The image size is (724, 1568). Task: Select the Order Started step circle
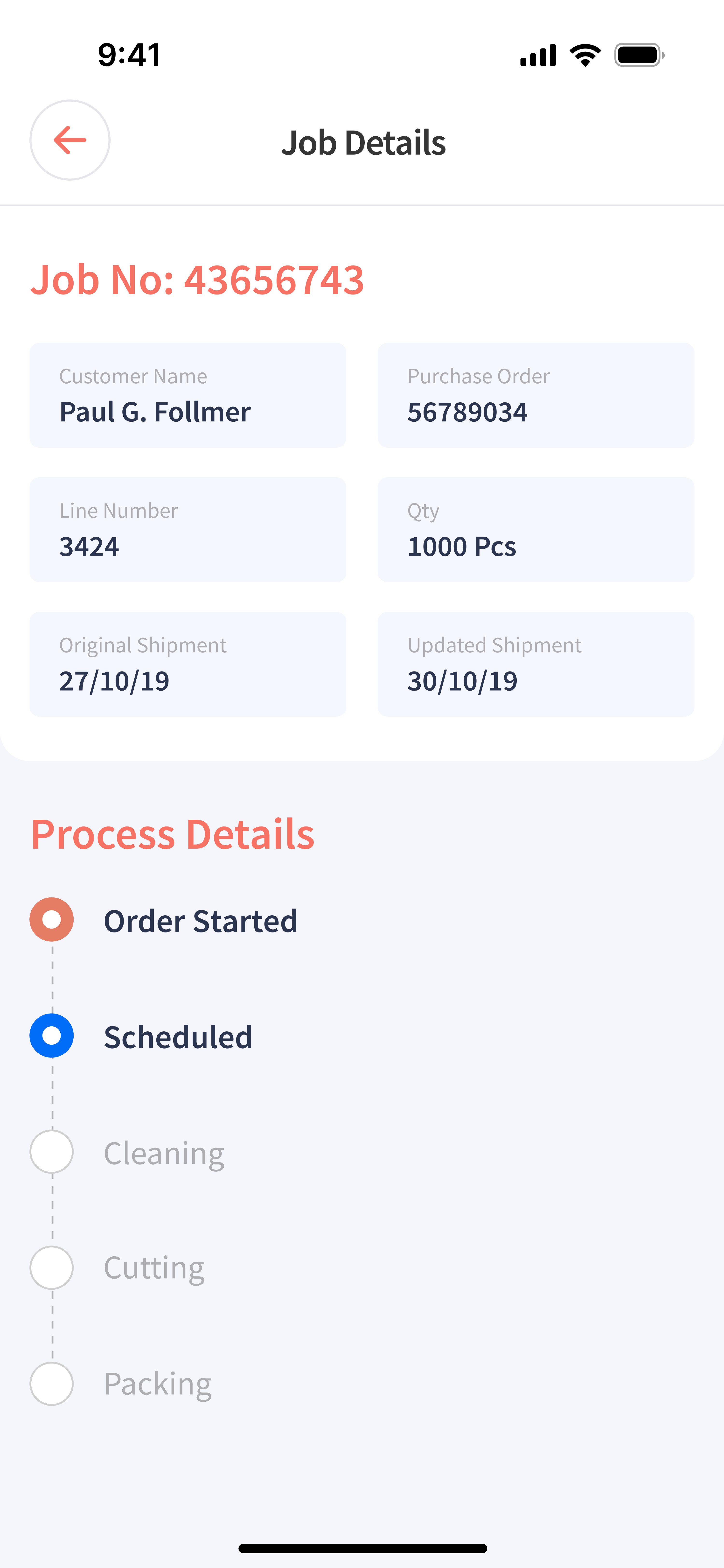click(52, 919)
